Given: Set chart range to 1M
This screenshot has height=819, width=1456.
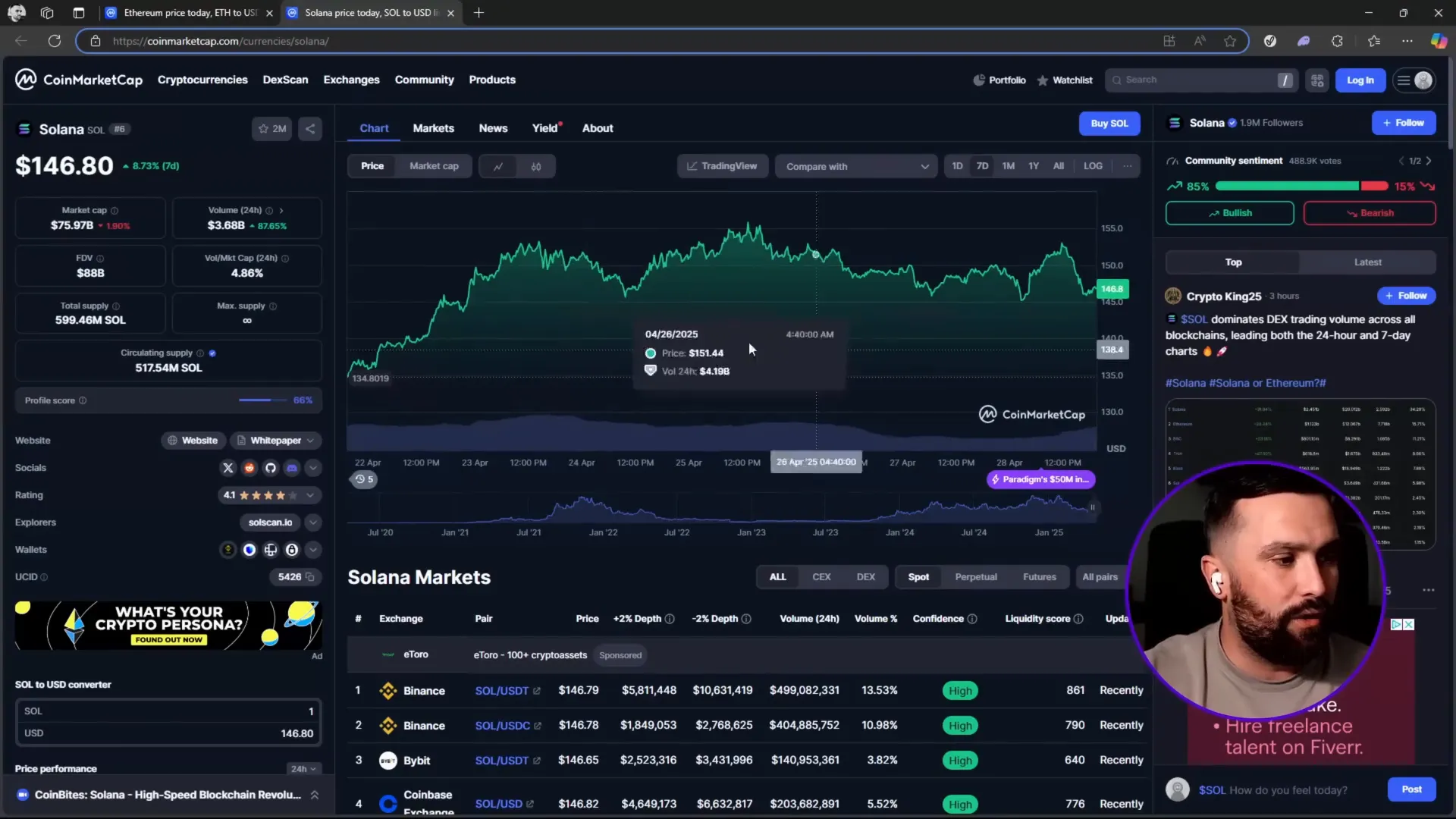Looking at the screenshot, I should coord(1008,166).
